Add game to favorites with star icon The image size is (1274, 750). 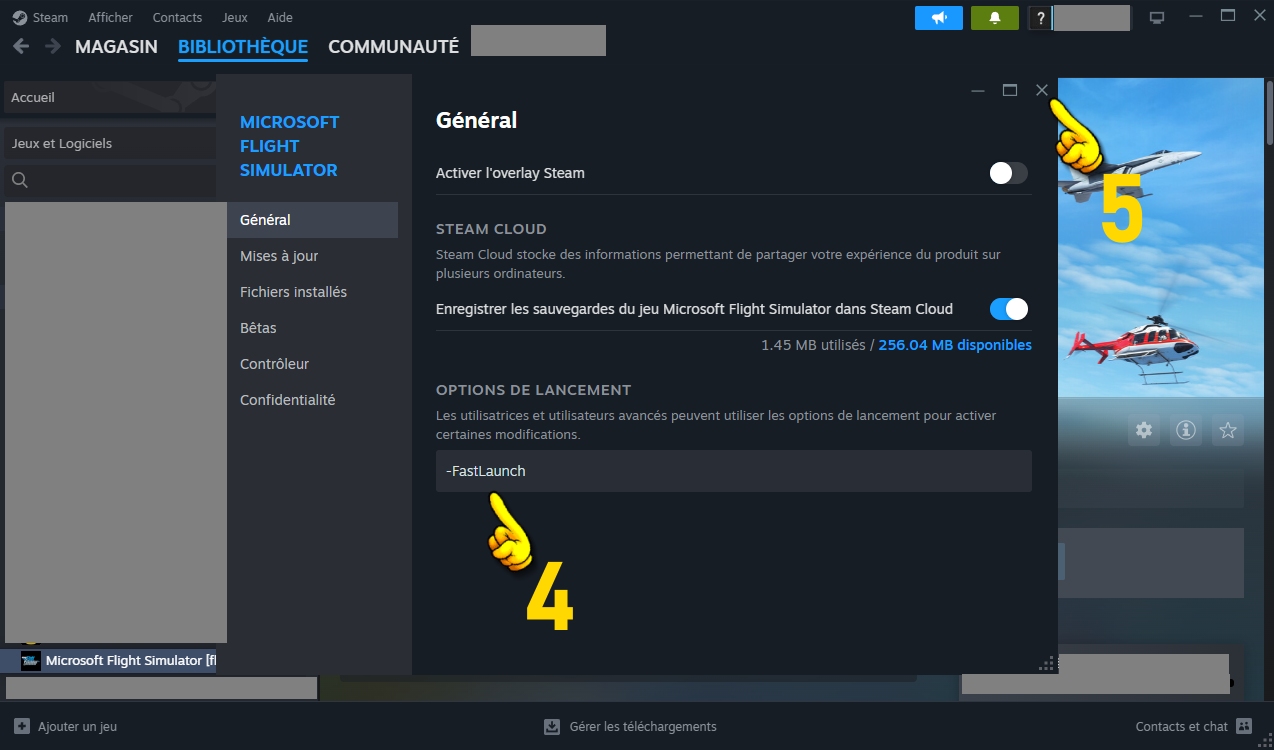1228,430
